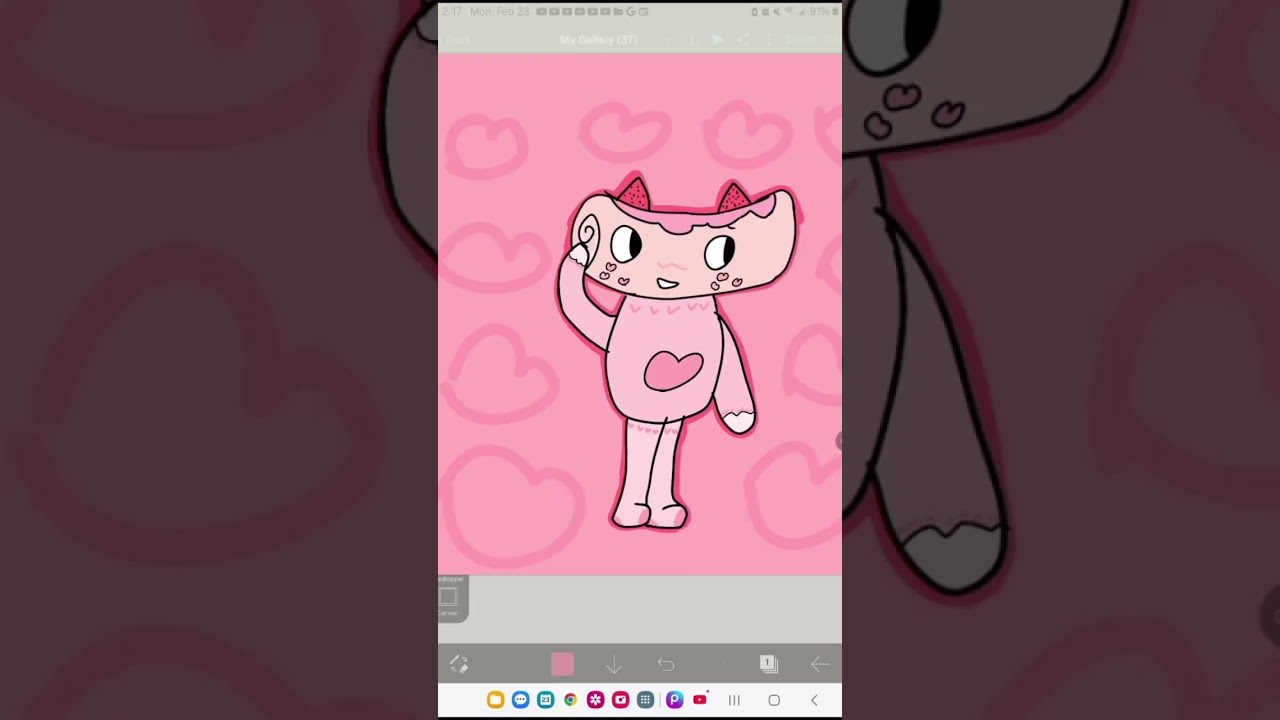Open the pink current color swatch
Screen dimensions: 1280x720
coord(563,664)
